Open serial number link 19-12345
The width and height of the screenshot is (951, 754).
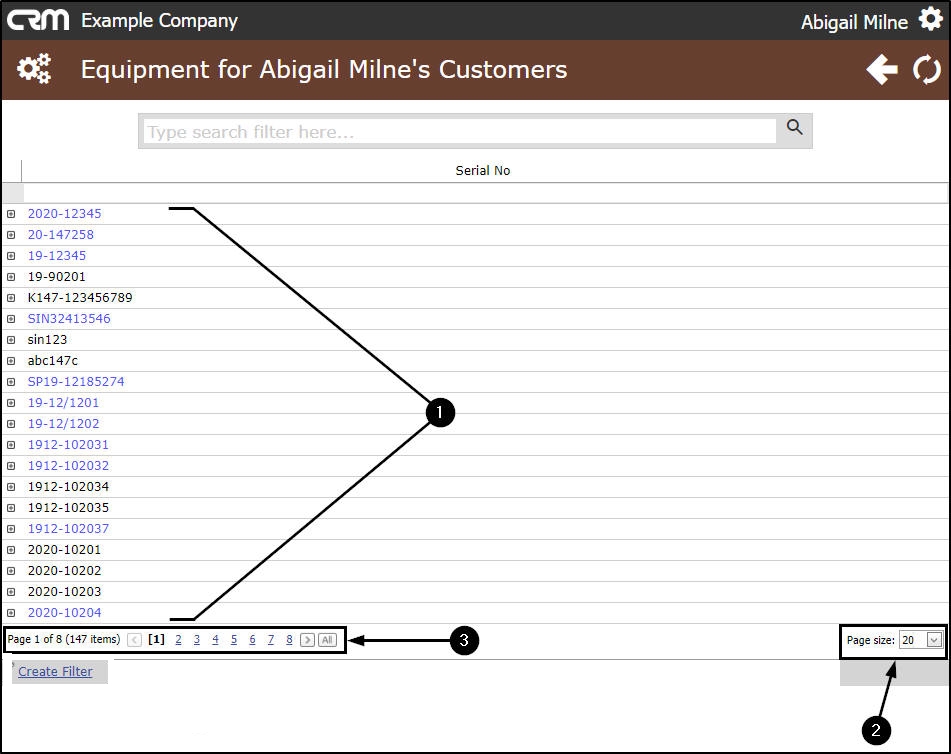57,256
